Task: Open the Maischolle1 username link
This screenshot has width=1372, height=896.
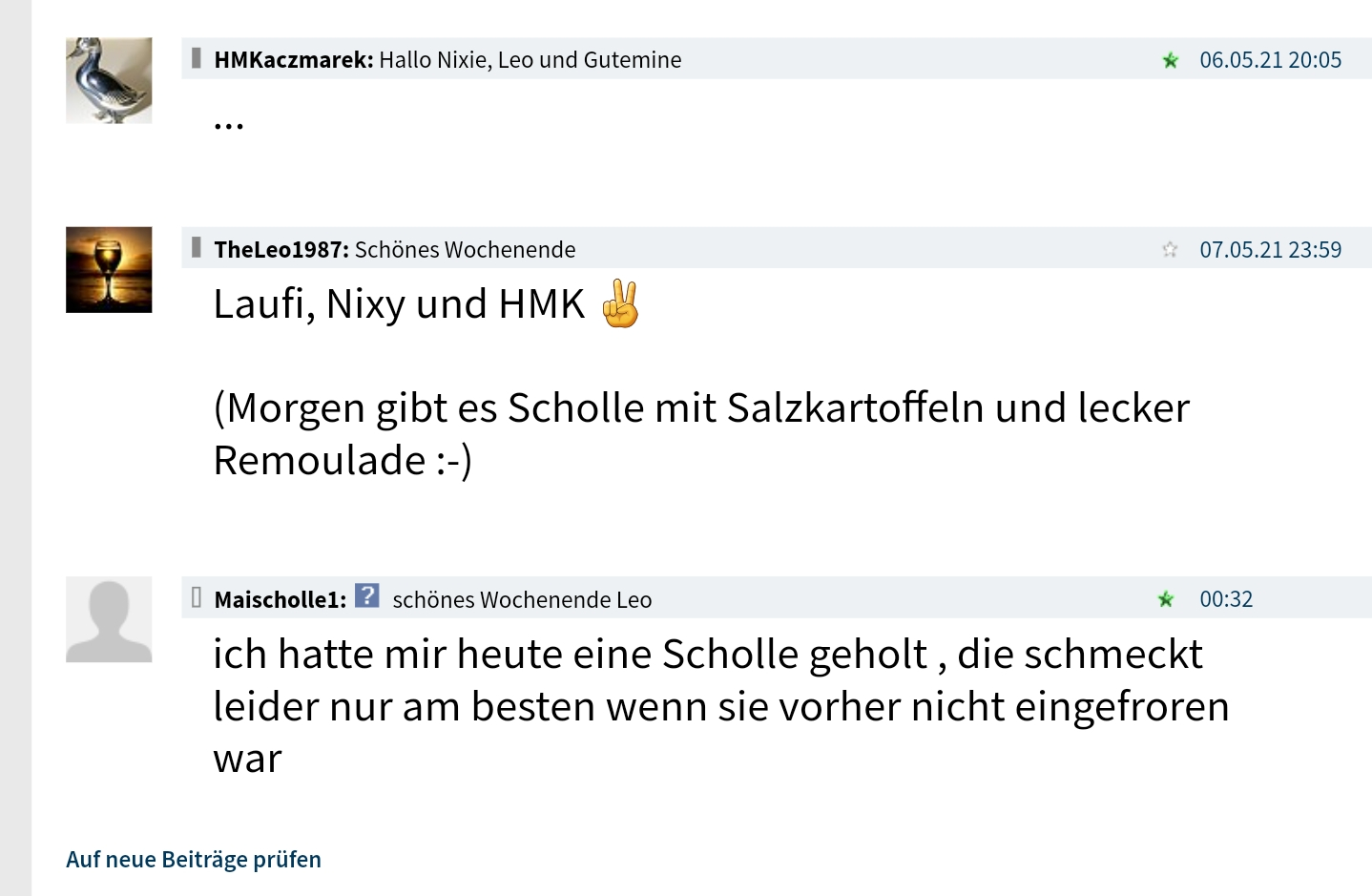Action: [280, 600]
